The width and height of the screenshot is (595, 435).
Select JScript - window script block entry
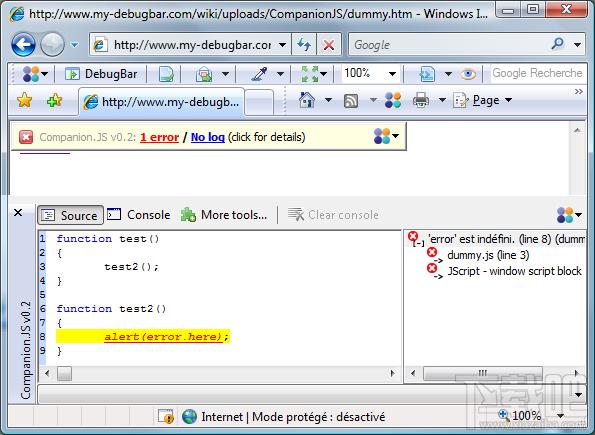point(514,271)
